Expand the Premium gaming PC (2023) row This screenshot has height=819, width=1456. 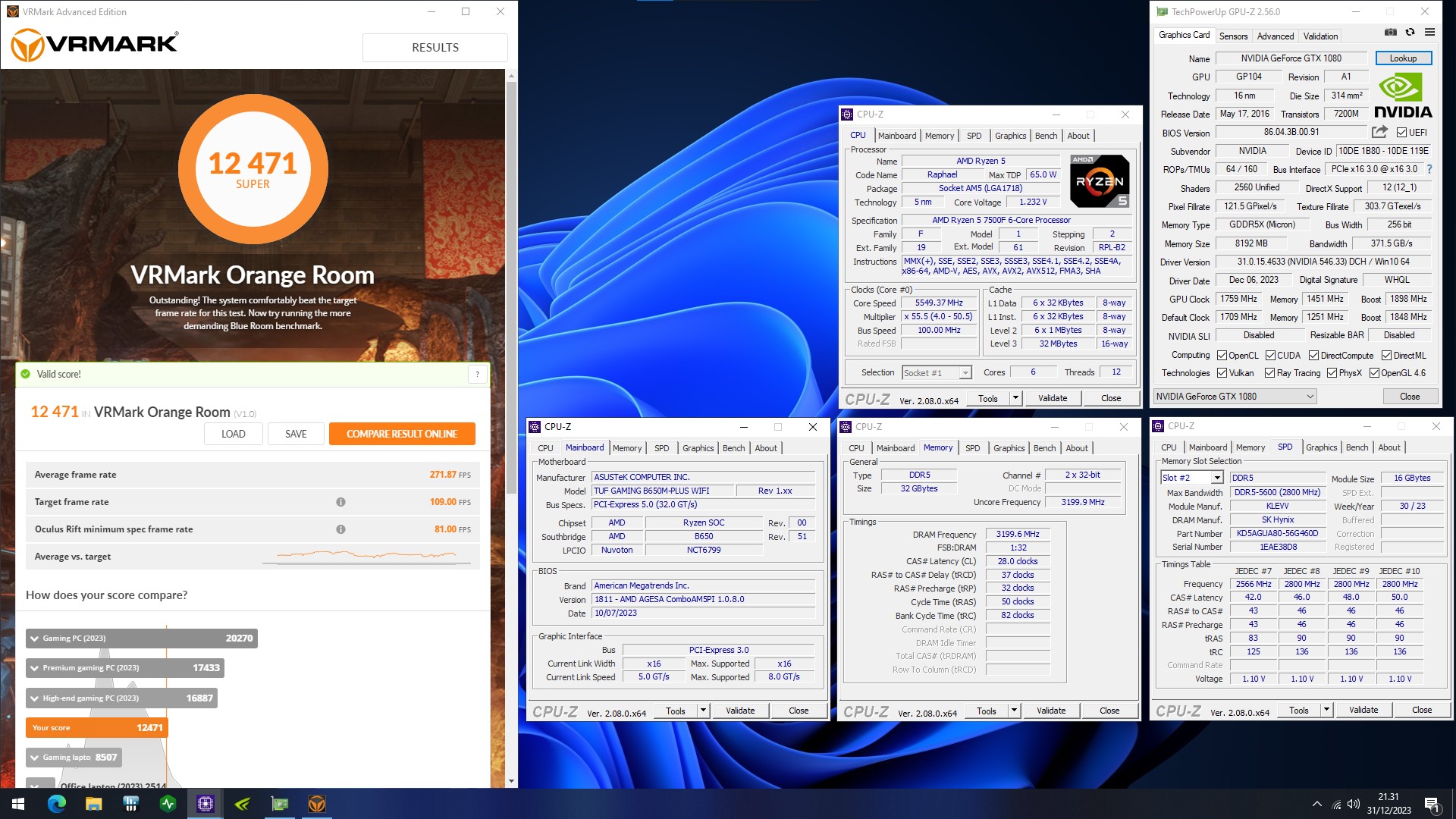click(x=125, y=668)
